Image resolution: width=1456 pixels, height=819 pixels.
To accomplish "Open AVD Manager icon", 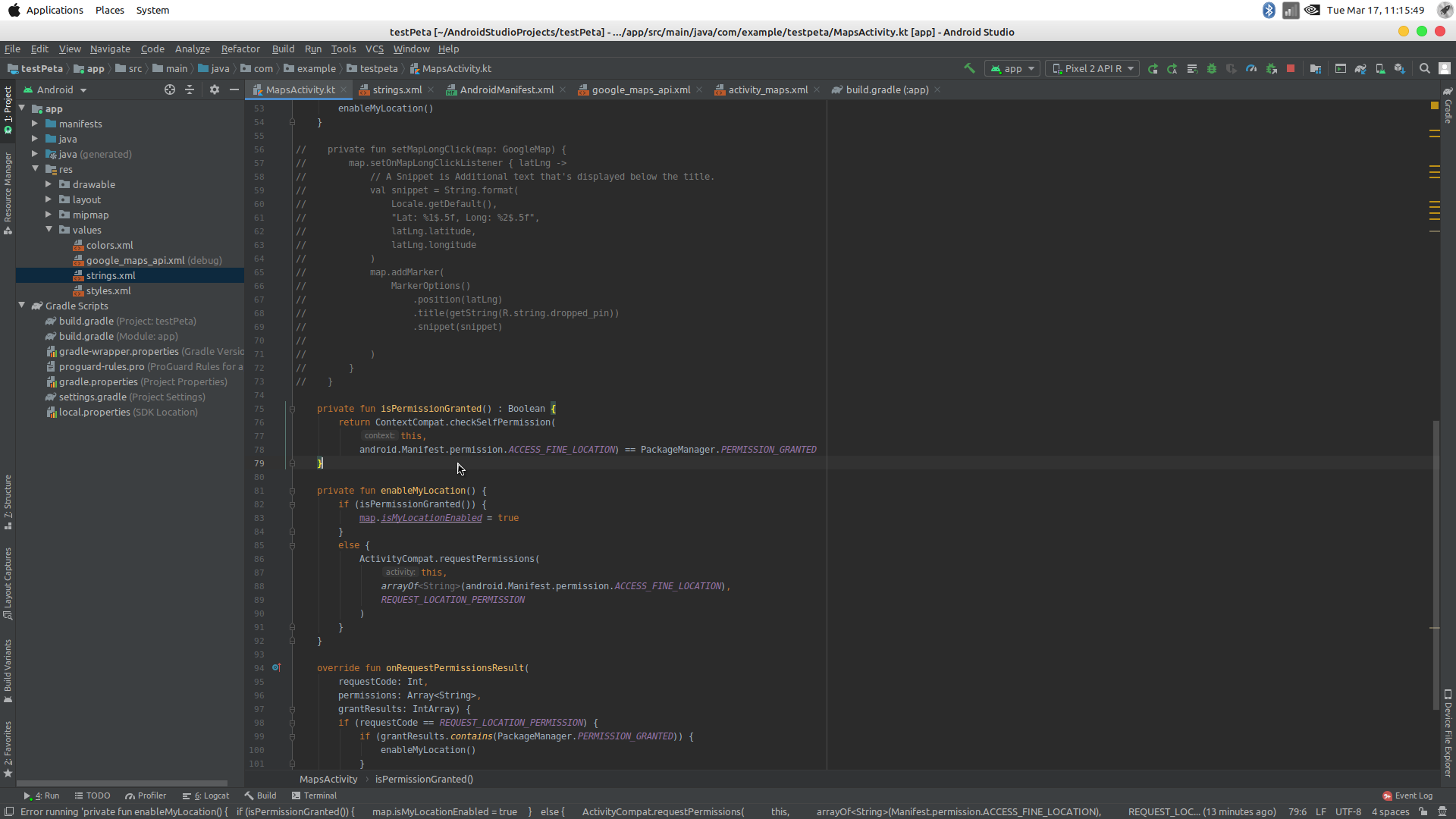I will coord(1380,68).
